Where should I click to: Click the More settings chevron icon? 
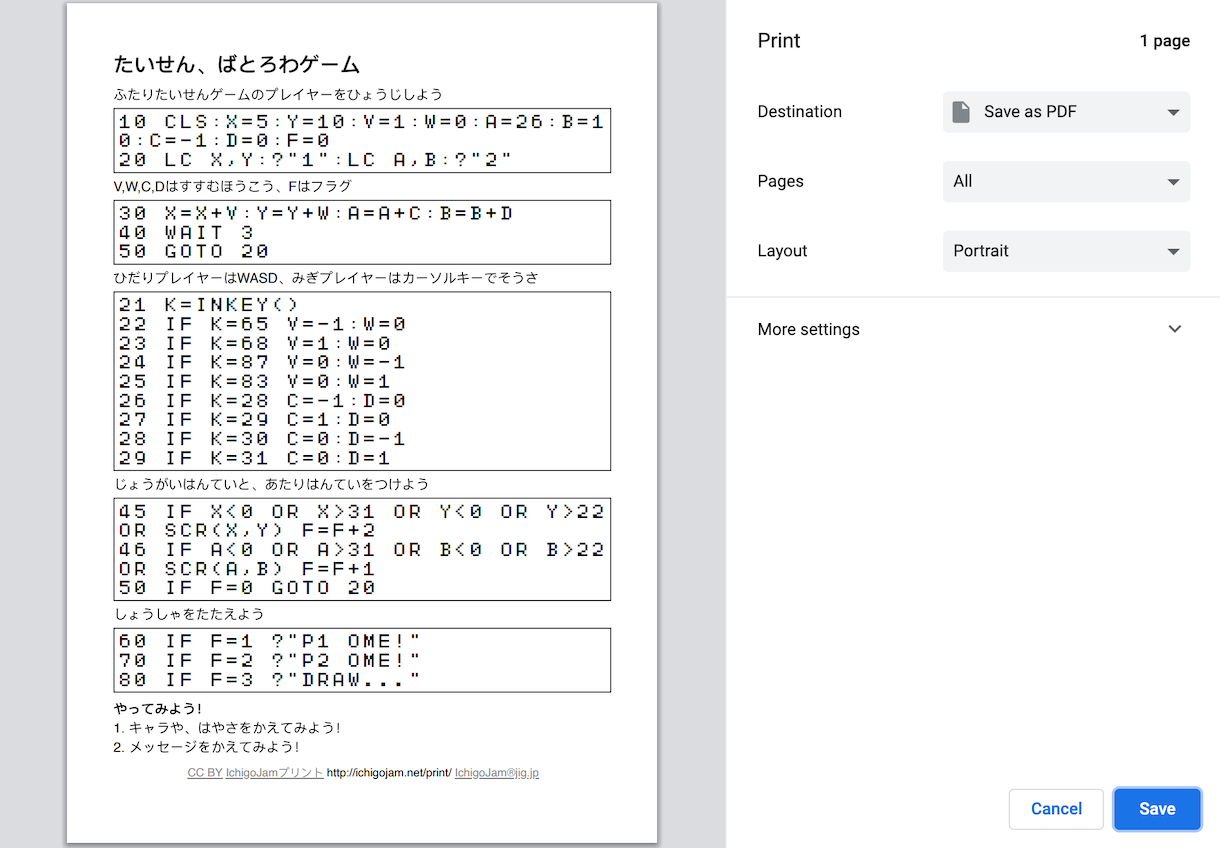pos(1174,329)
